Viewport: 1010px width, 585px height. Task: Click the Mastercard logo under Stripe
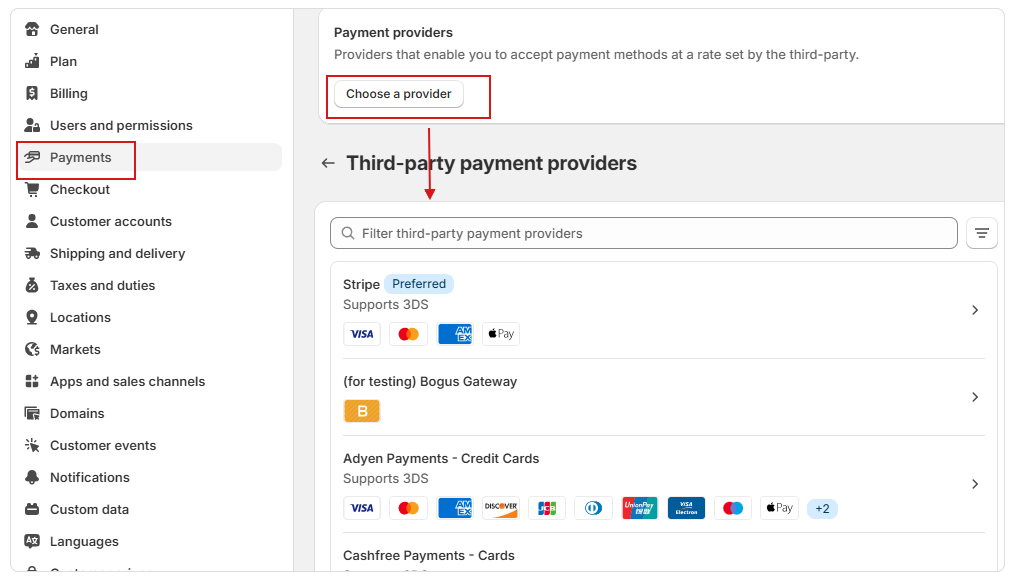pos(408,334)
